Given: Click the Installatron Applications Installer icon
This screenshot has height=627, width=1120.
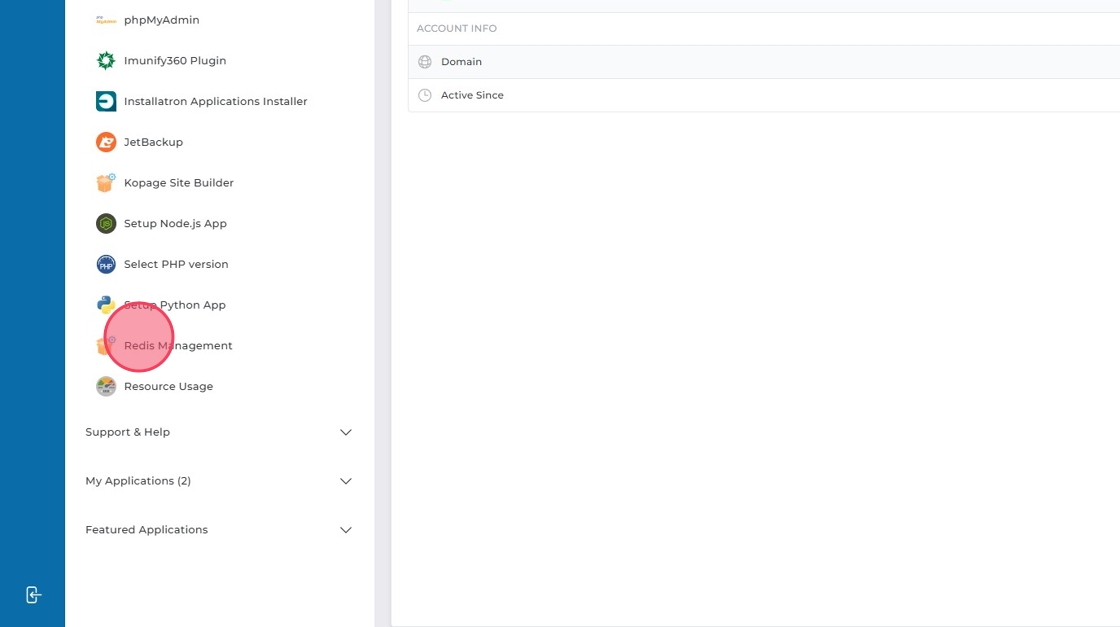Looking at the screenshot, I should point(106,102).
